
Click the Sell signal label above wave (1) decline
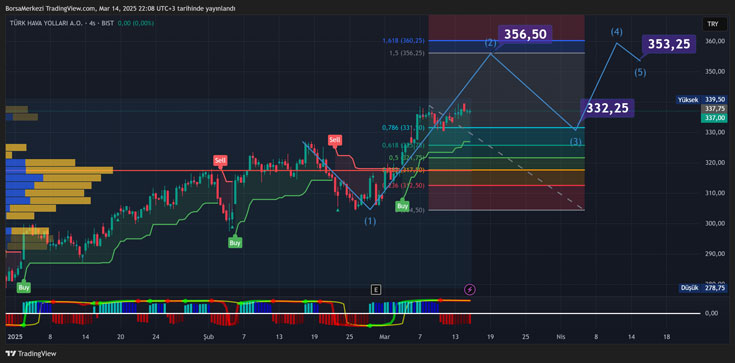pos(335,140)
